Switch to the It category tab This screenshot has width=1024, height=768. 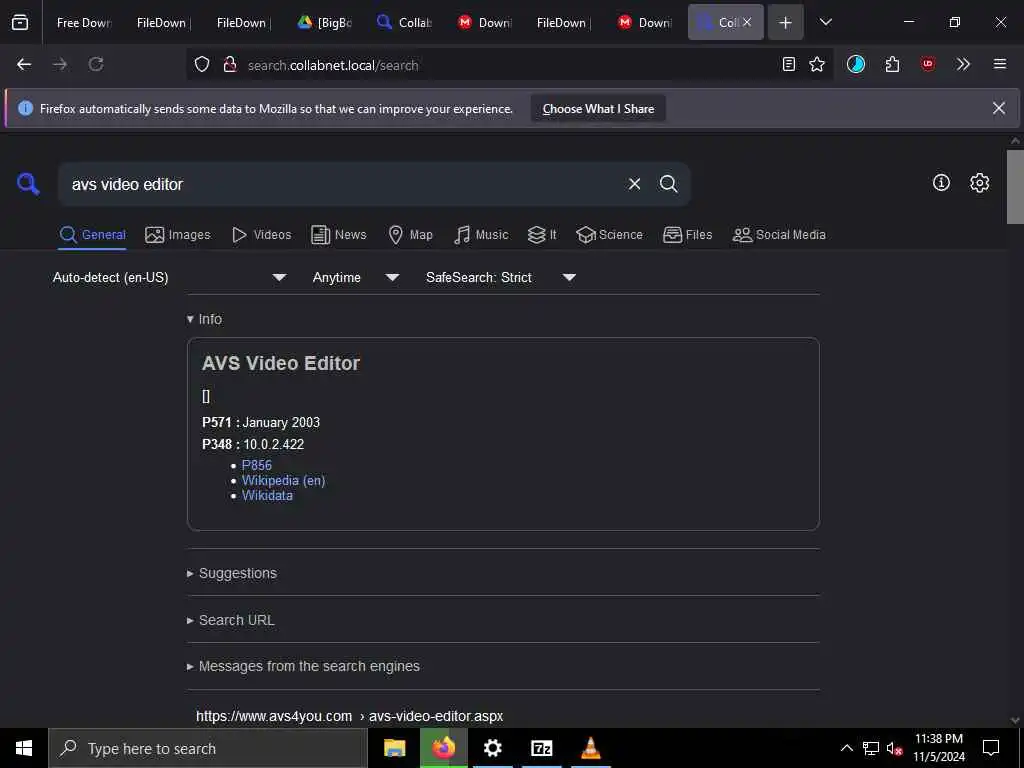pyautogui.click(x=542, y=235)
